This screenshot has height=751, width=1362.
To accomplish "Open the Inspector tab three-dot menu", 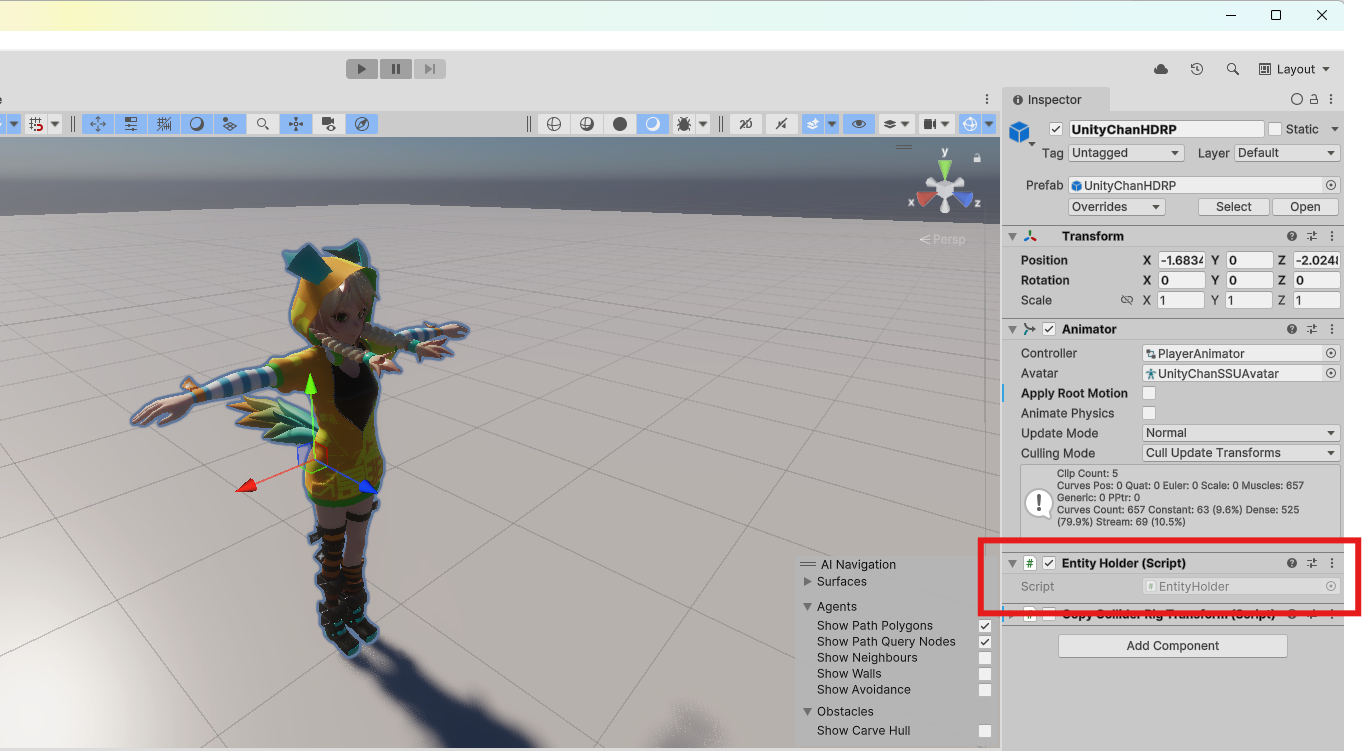I will tap(1332, 100).
